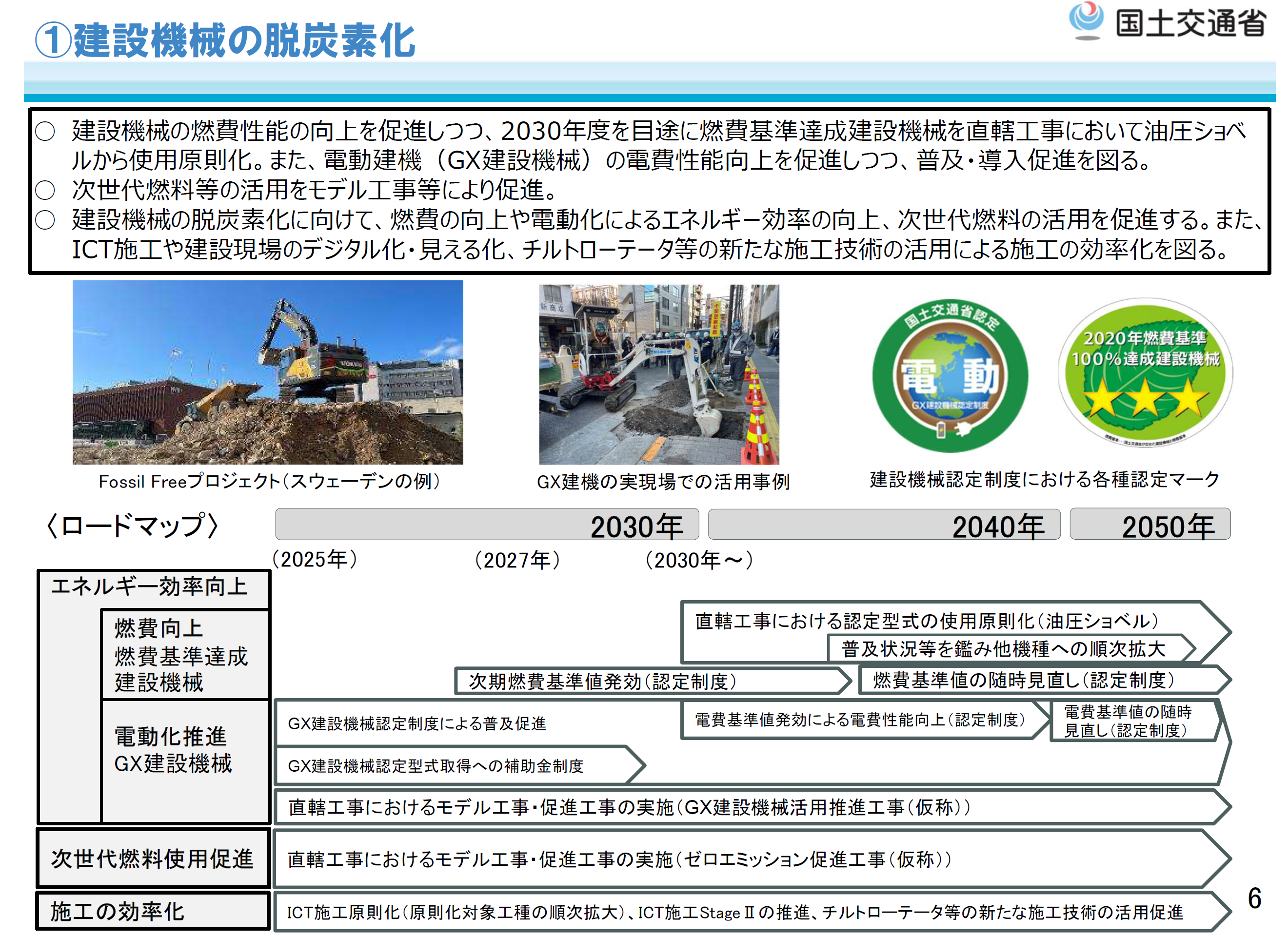
Task: Click the first summary bullet about 燃費性能の向上
Action: tap(642, 145)
